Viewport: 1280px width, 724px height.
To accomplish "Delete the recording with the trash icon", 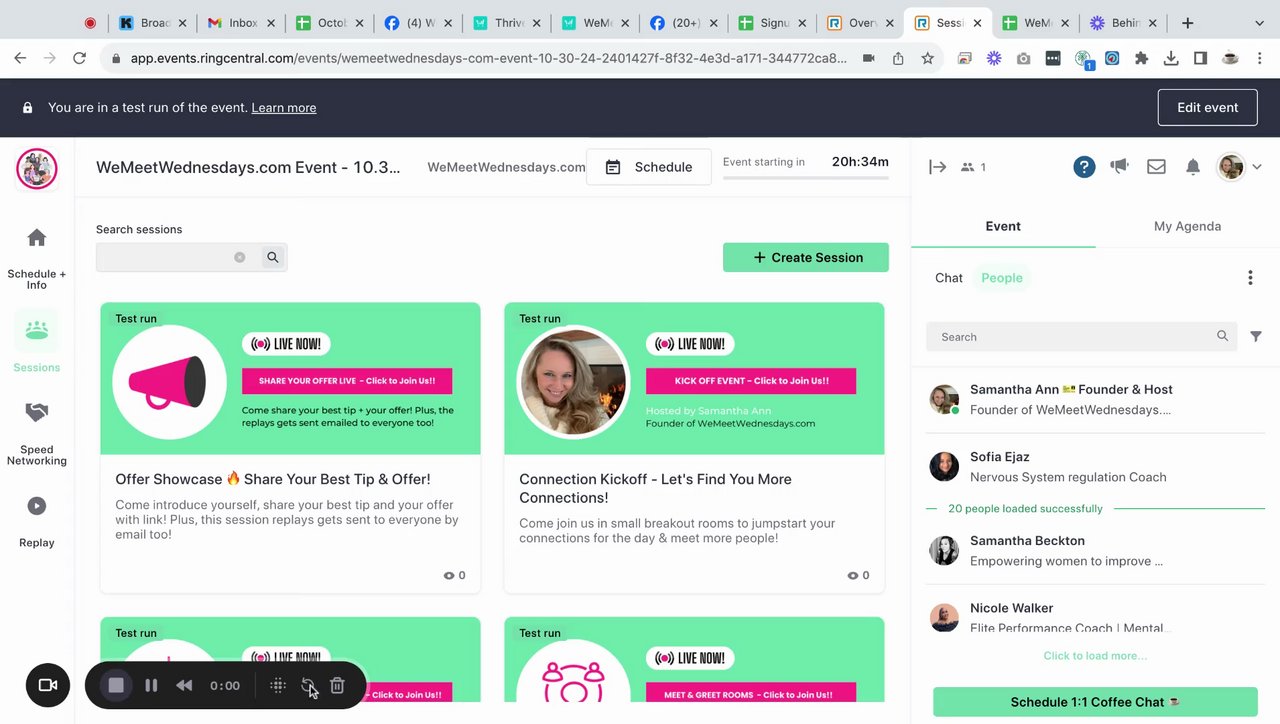I will (337, 685).
